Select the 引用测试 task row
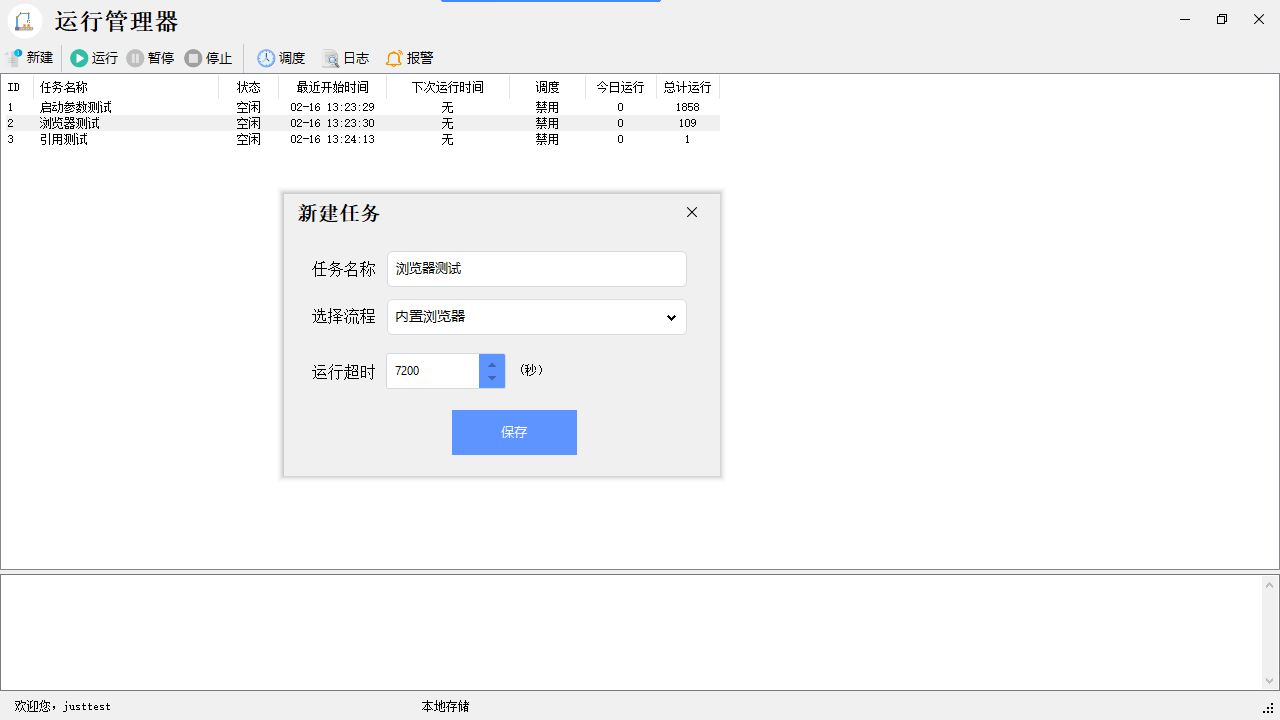Screen dimensions: 1280x720 (64, 140)
